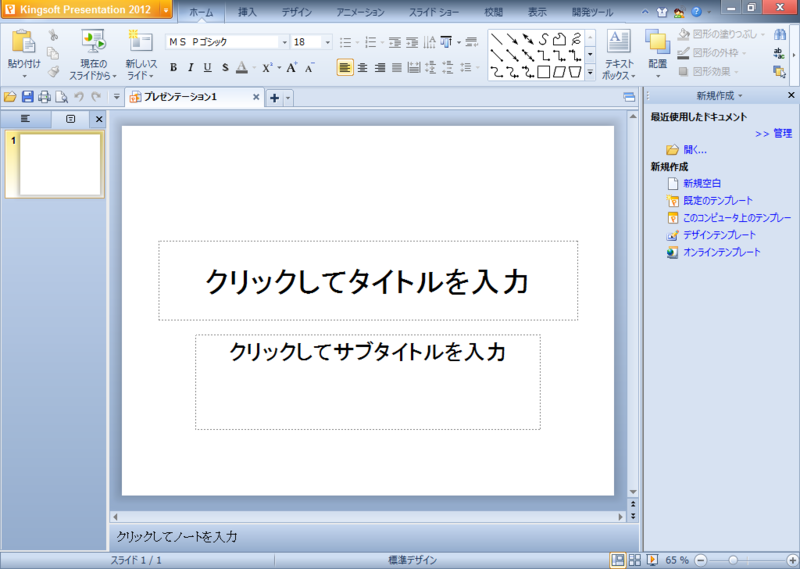Click the Open folder icon in quick toolbar

tap(10, 97)
